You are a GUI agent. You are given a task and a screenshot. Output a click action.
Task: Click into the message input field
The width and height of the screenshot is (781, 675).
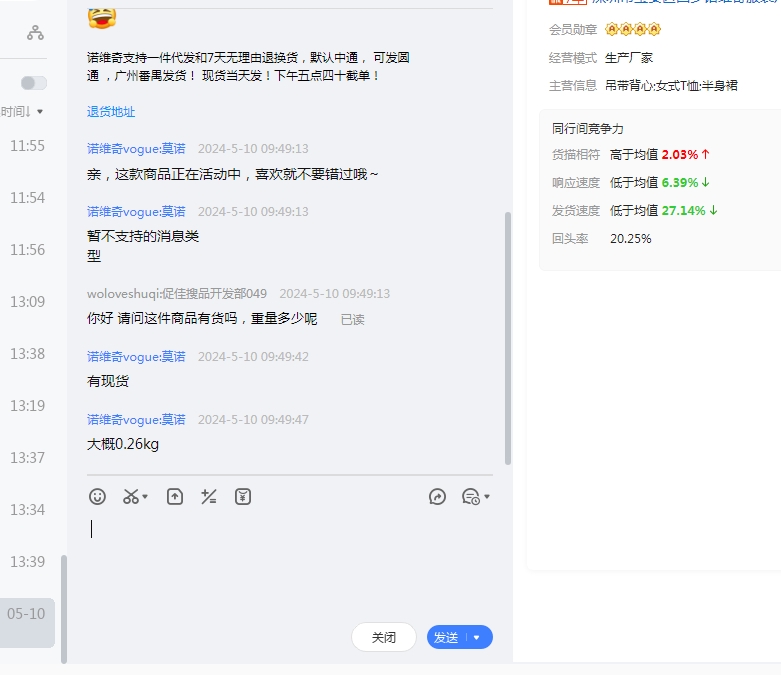[x=290, y=560]
